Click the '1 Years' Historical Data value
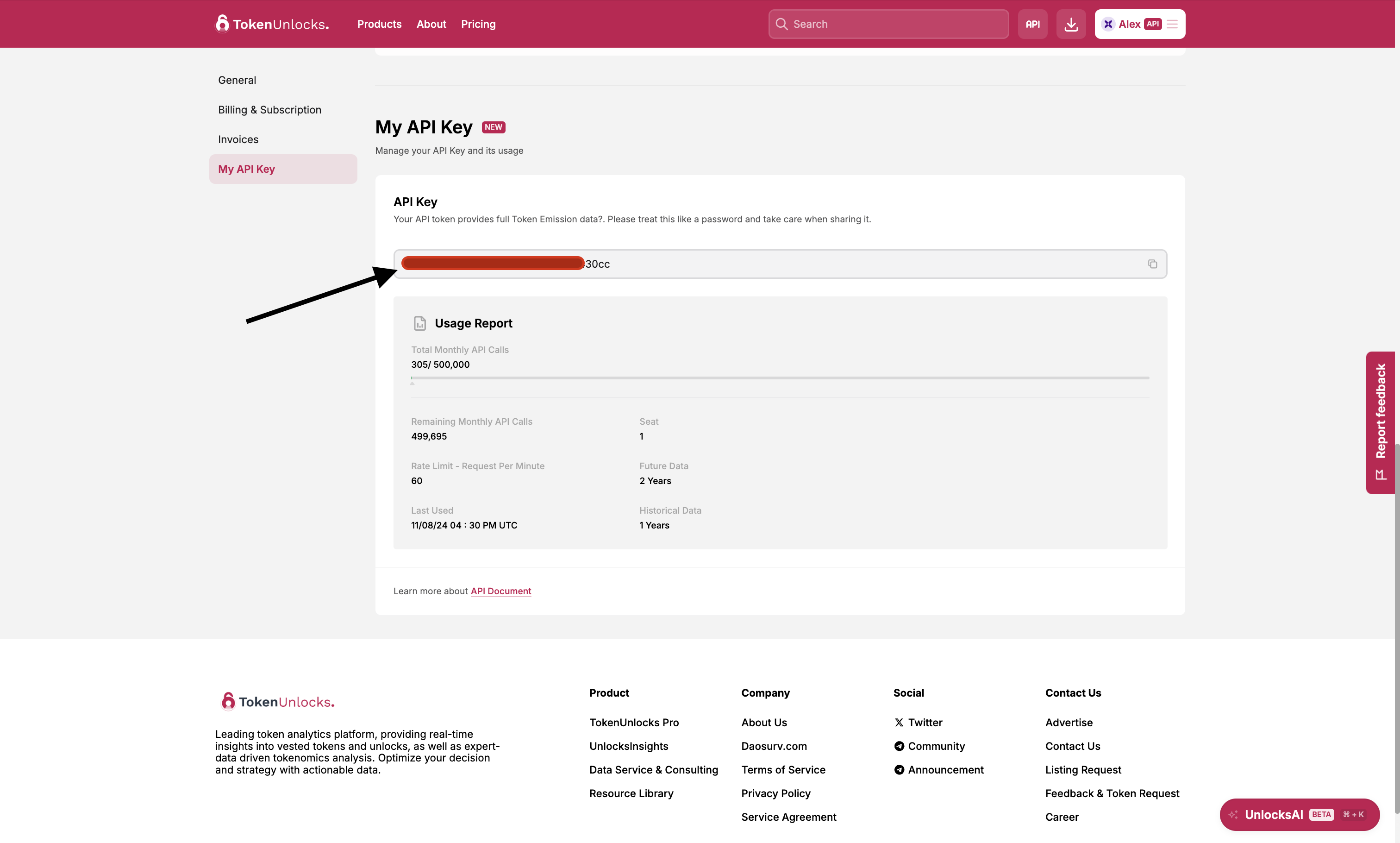Viewport: 1400px width, 843px height. click(x=654, y=525)
